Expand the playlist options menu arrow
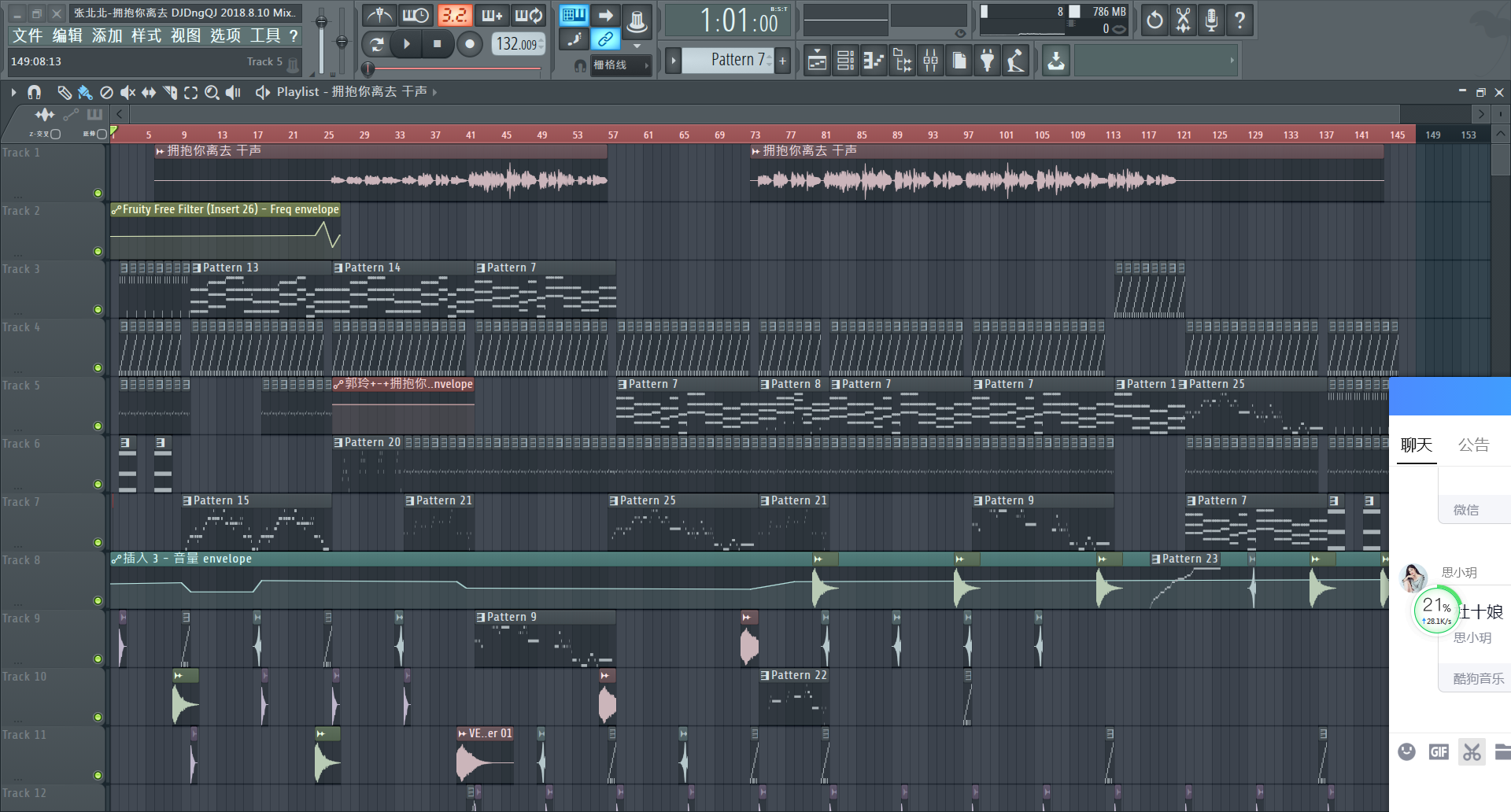Image resolution: width=1511 pixels, height=812 pixels. click(x=13, y=93)
